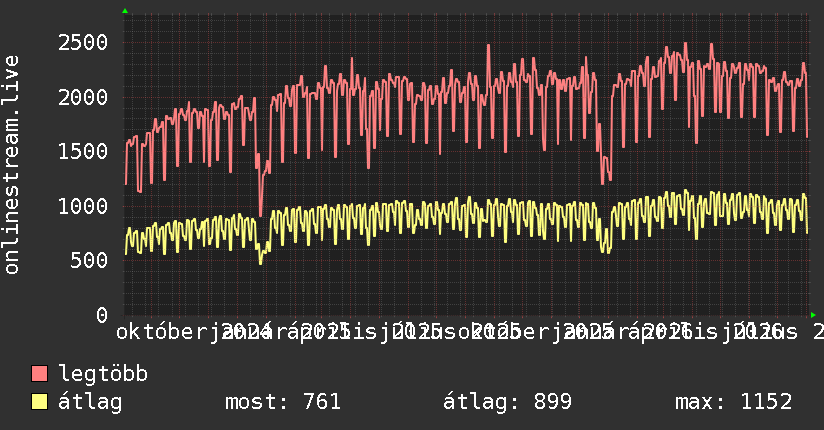
Task: Select the legtöbb legend label
Action: click(x=103, y=374)
